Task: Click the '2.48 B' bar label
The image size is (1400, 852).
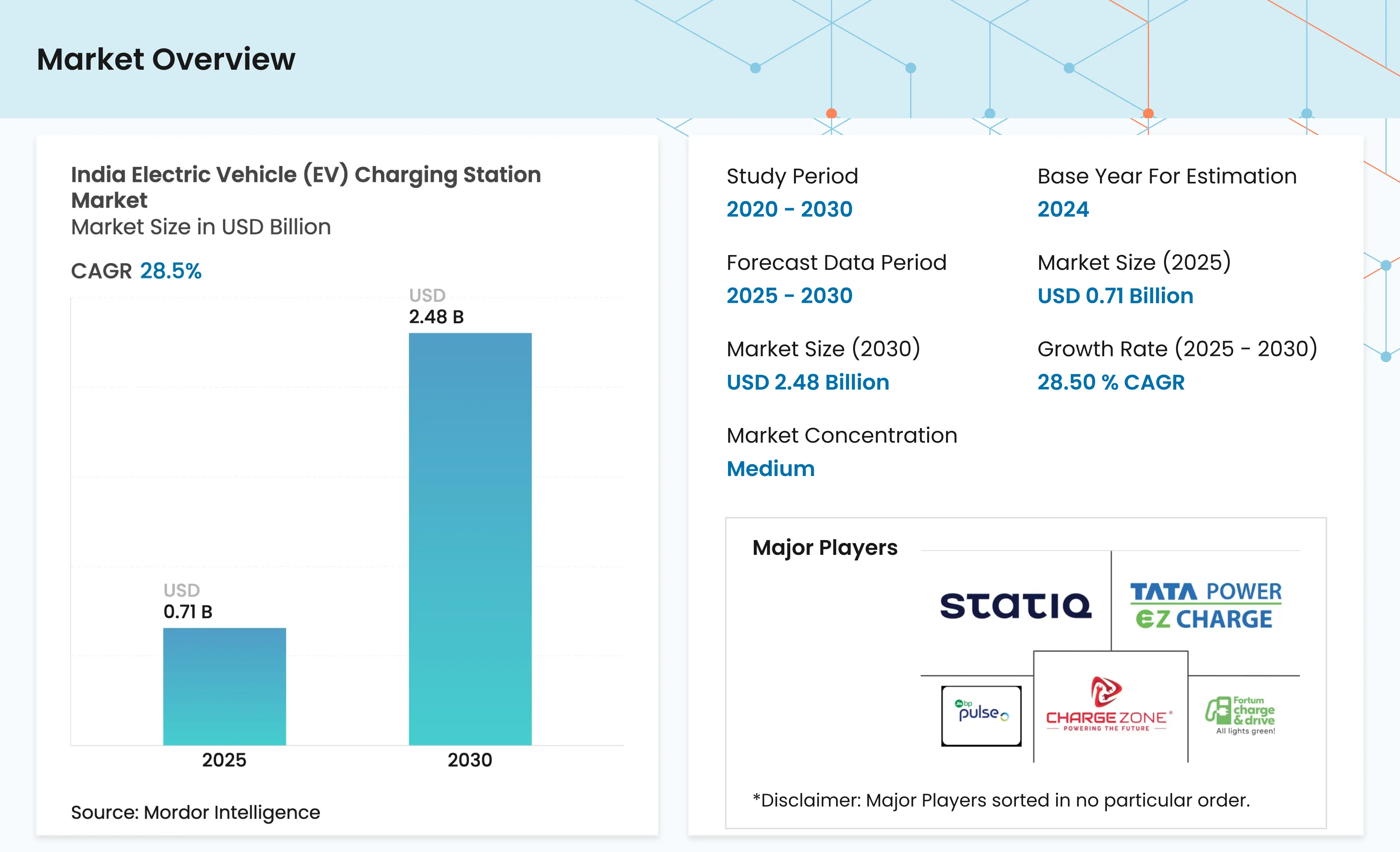Action: [436, 316]
